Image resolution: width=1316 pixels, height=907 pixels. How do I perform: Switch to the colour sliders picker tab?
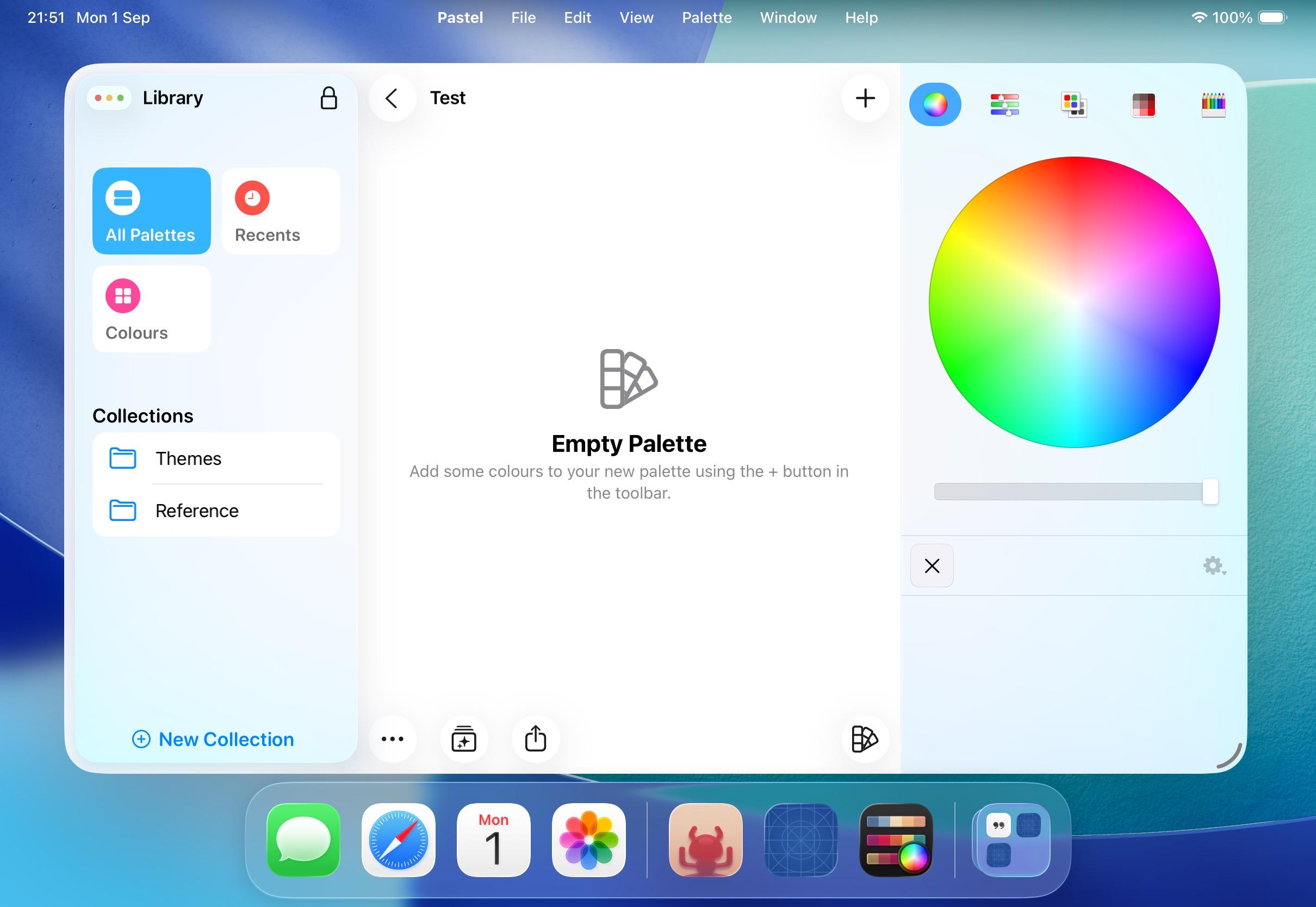pos(1004,104)
